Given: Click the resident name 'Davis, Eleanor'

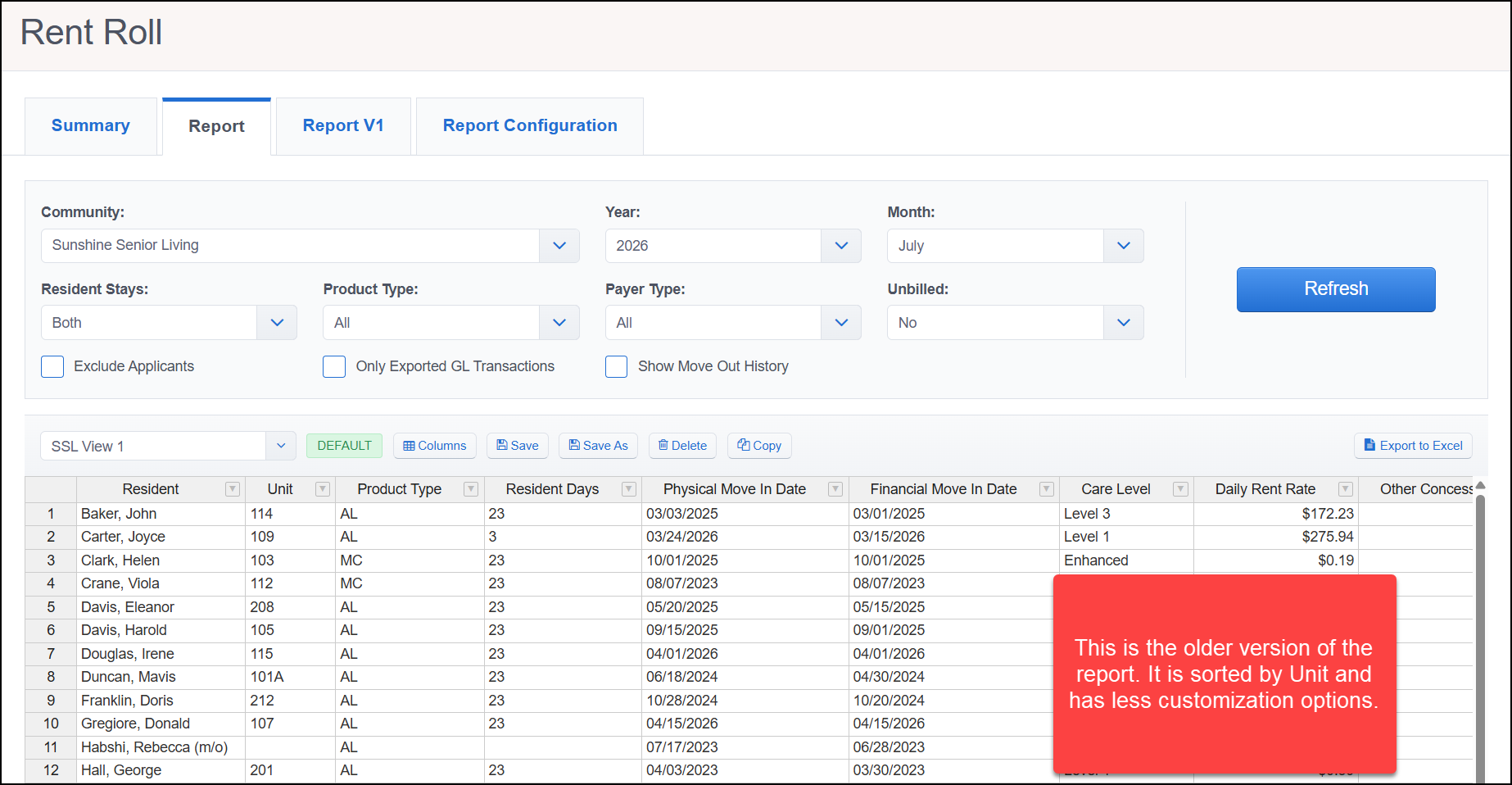Looking at the screenshot, I should 128,607.
